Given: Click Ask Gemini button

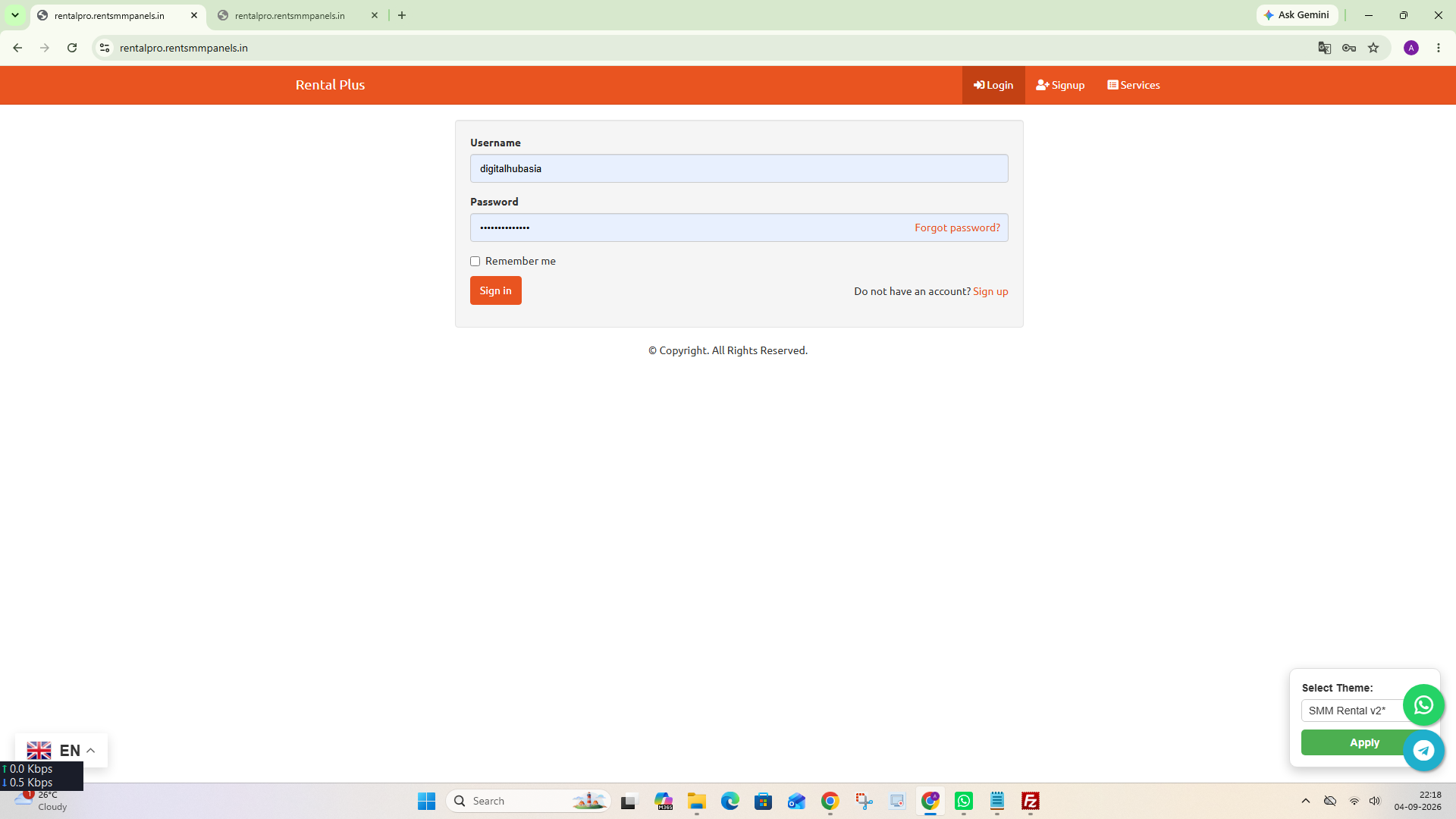Looking at the screenshot, I should [x=1298, y=15].
